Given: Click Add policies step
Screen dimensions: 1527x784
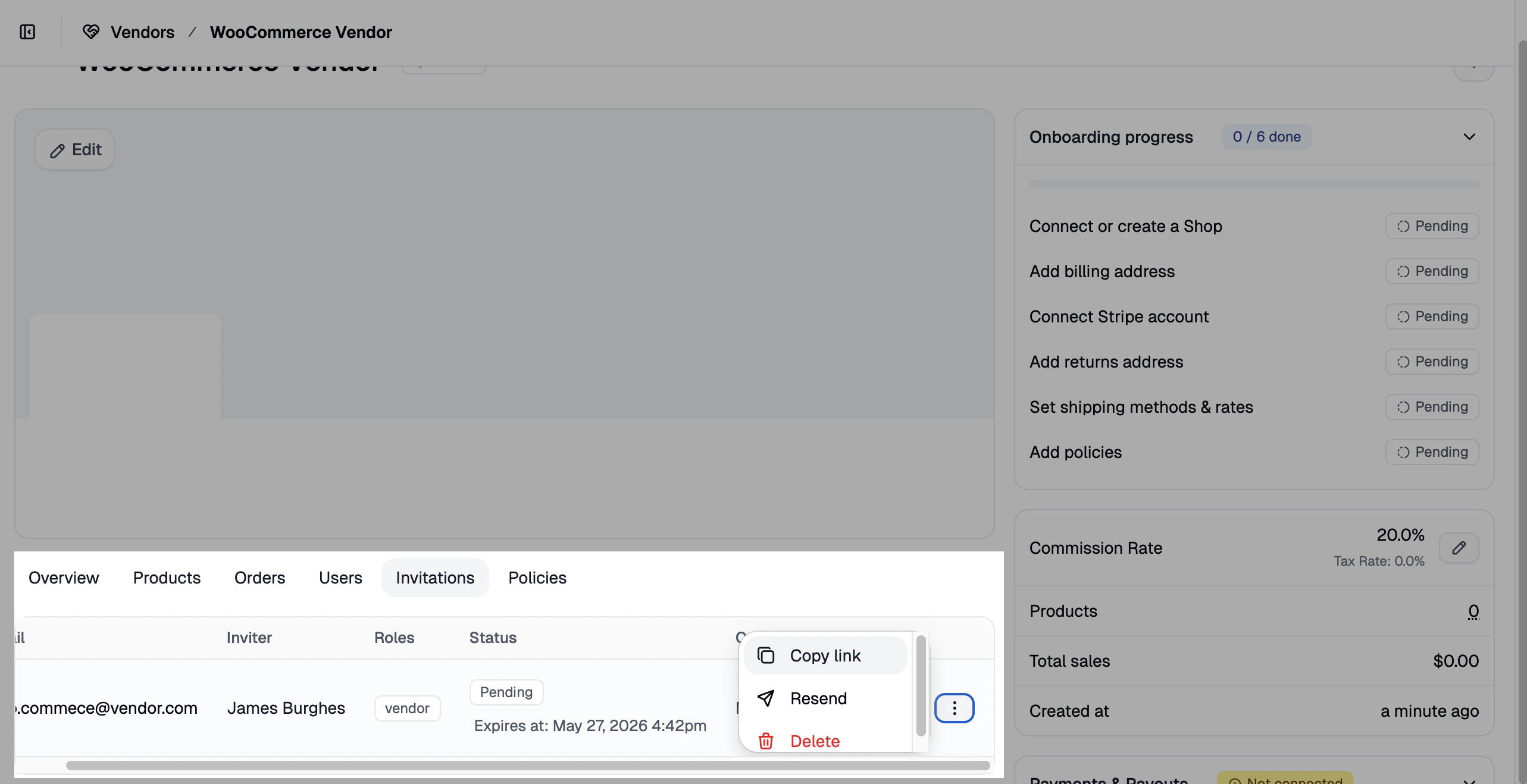Looking at the screenshot, I should pos(1075,452).
